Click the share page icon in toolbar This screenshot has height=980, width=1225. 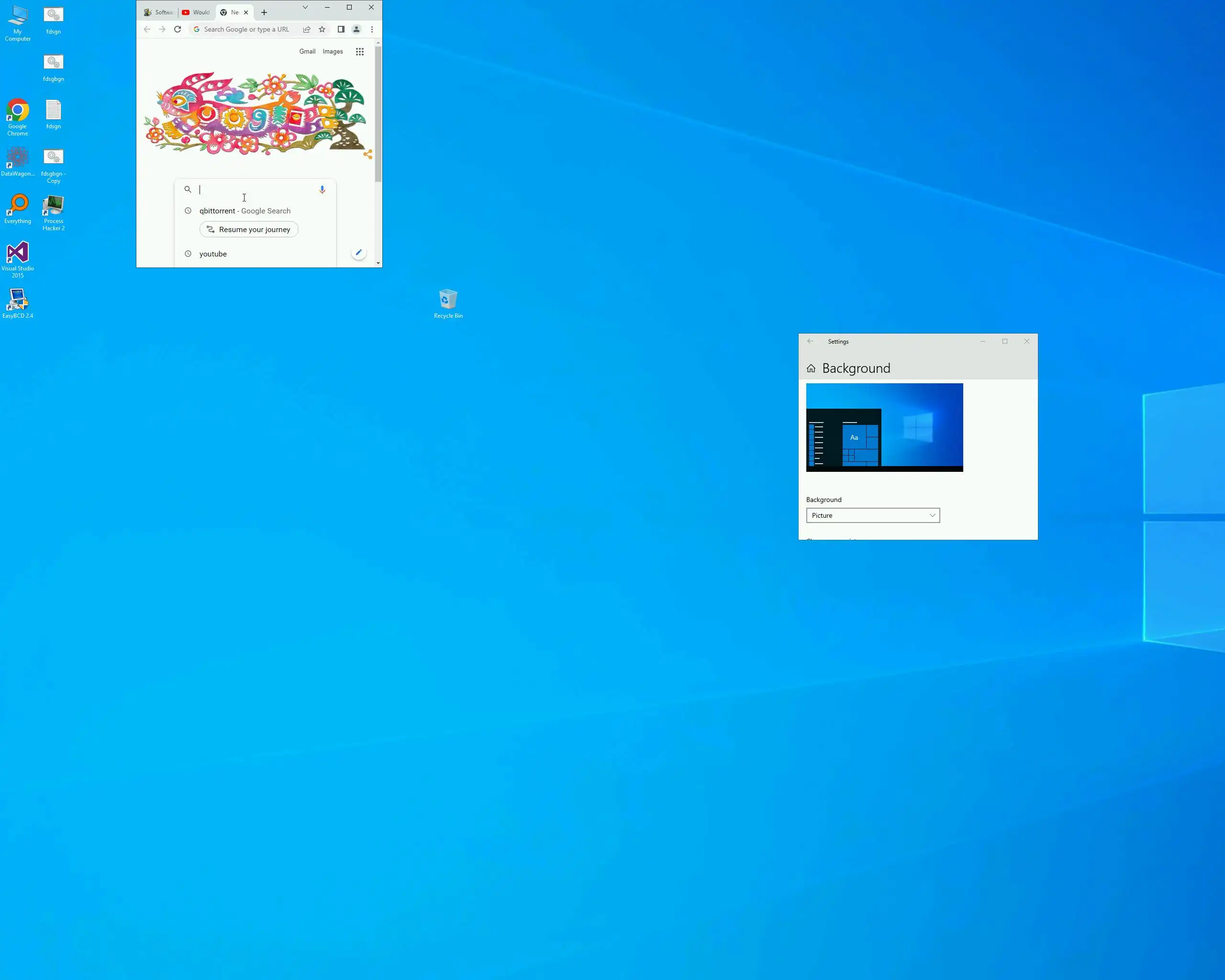(307, 30)
